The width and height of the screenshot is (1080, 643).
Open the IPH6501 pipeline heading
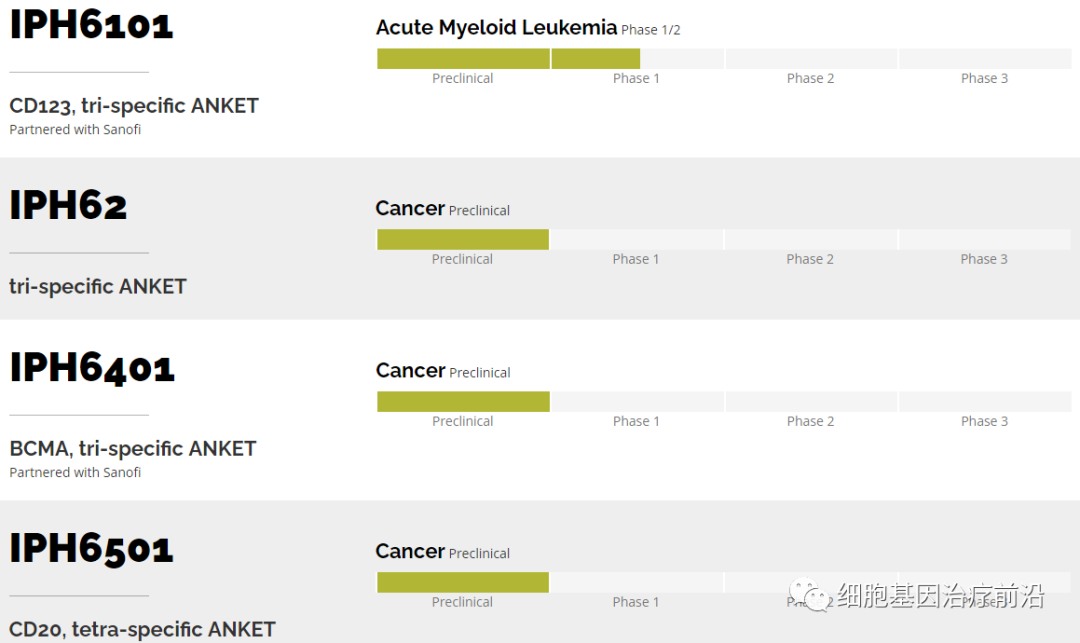(92, 548)
